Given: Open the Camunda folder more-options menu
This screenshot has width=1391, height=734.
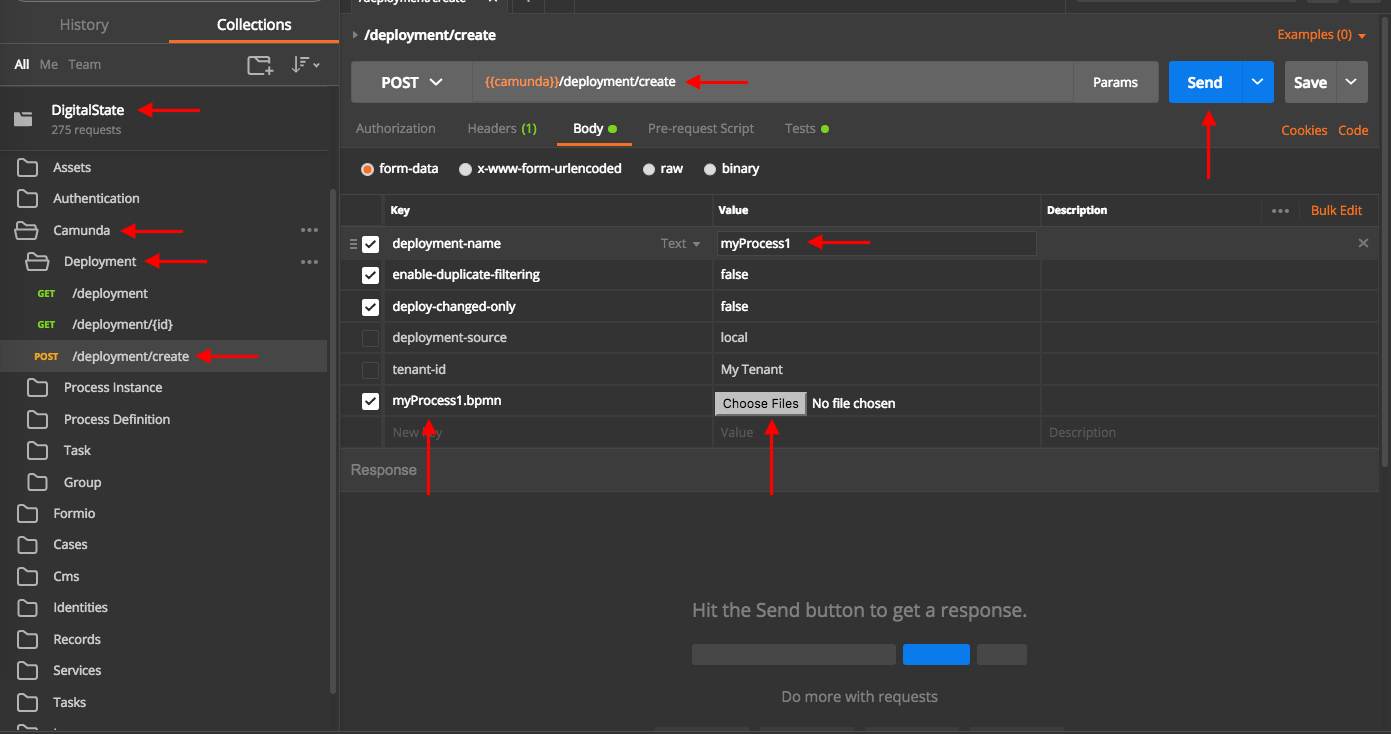Looking at the screenshot, I should (309, 230).
